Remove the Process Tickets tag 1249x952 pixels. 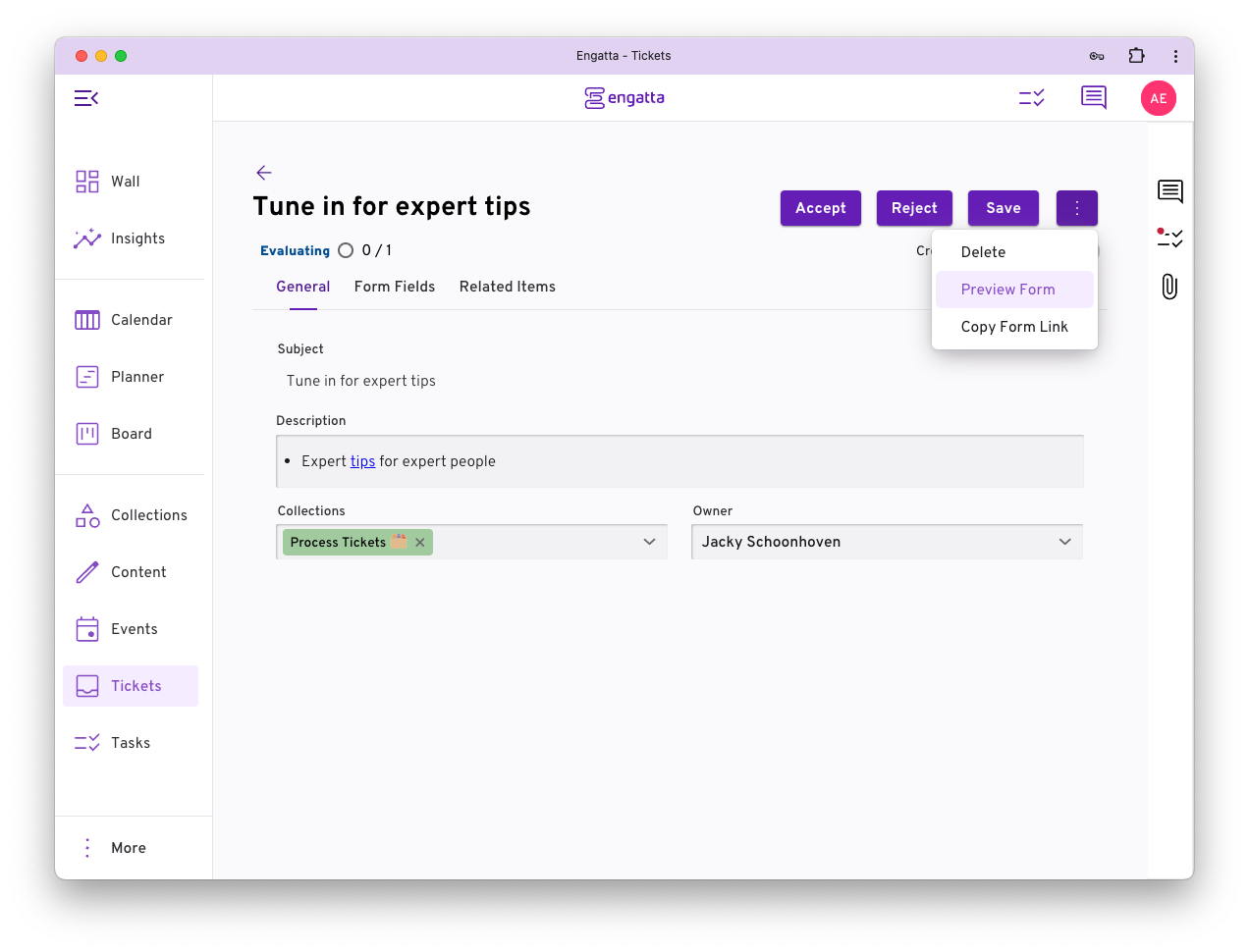pyautogui.click(x=420, y=543)
